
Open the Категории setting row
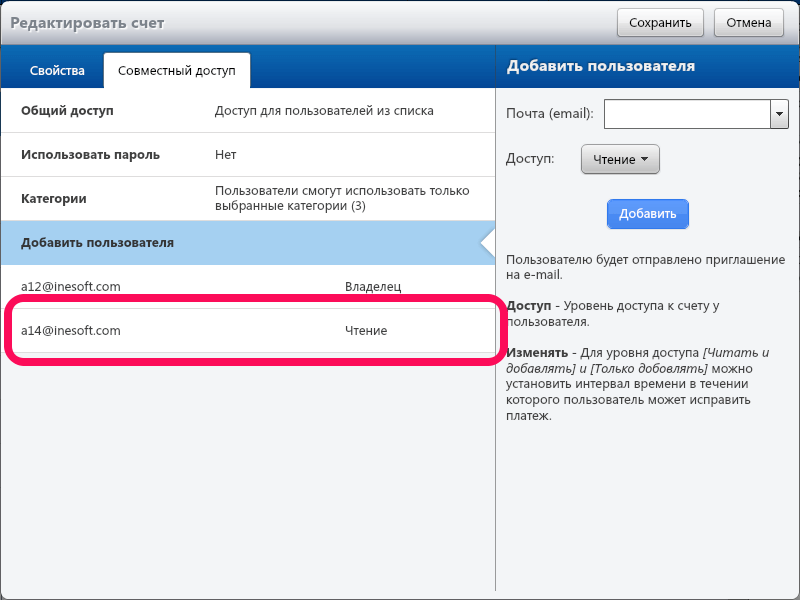54,199
